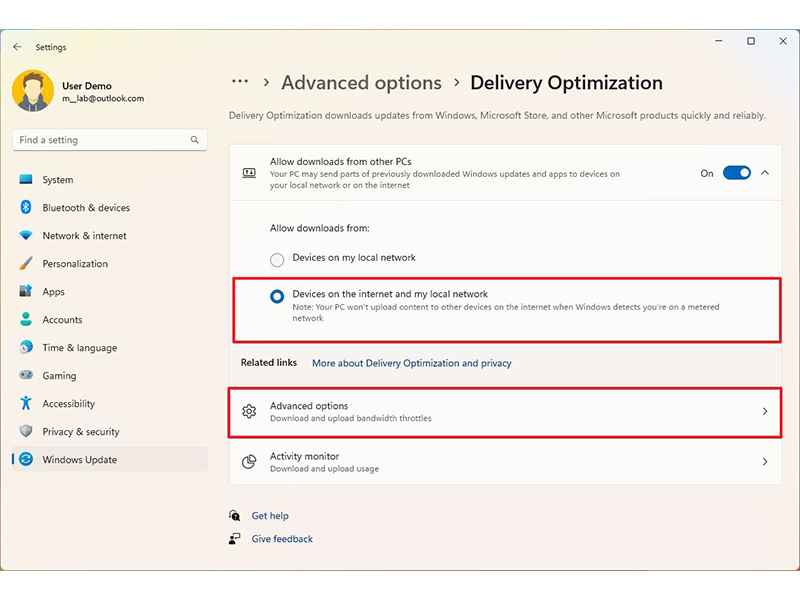
Task: Select the Privacy & security shield icon
Action: (26, 431)
